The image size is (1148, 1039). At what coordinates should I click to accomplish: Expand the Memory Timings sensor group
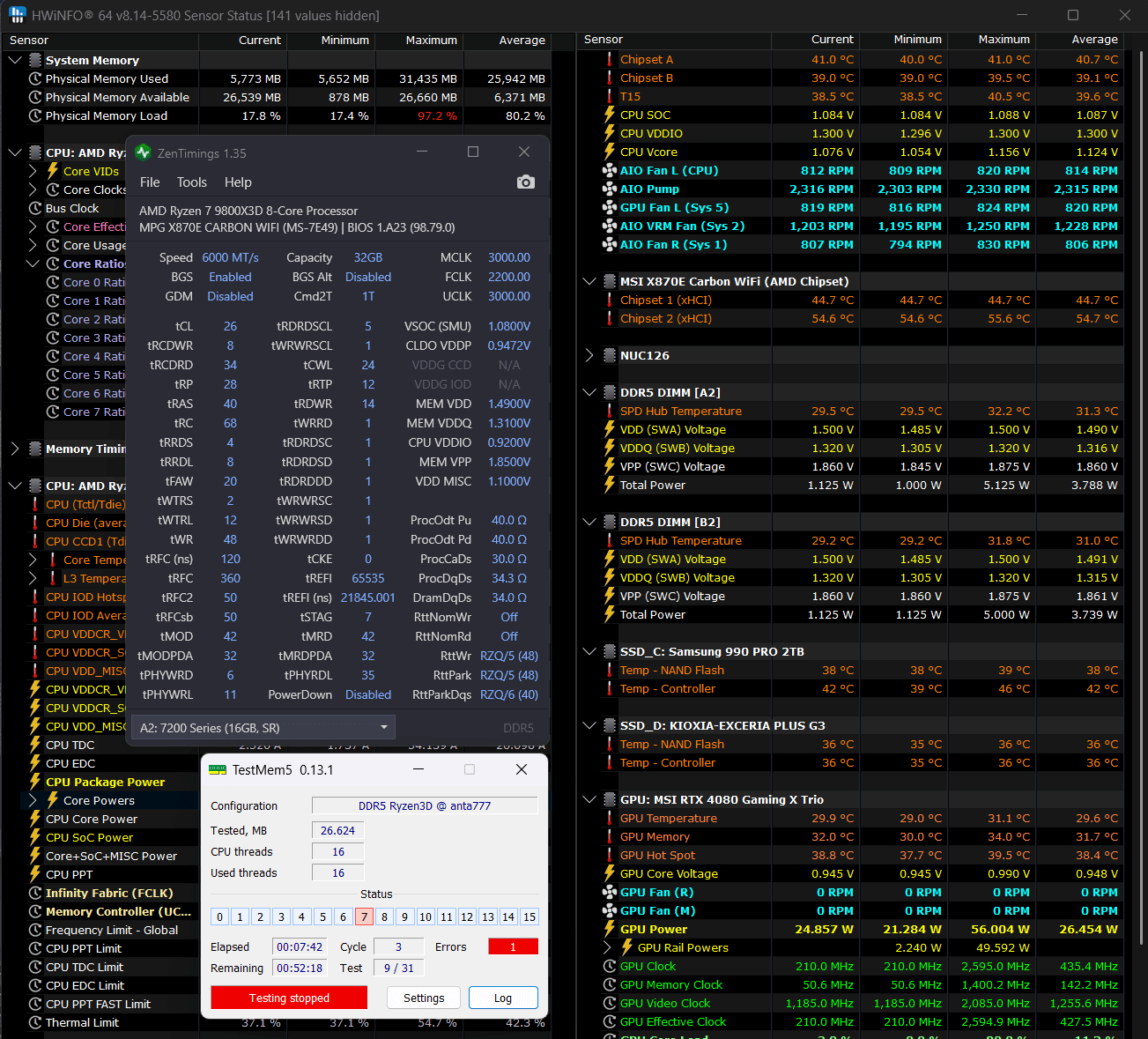pos(15,449)
